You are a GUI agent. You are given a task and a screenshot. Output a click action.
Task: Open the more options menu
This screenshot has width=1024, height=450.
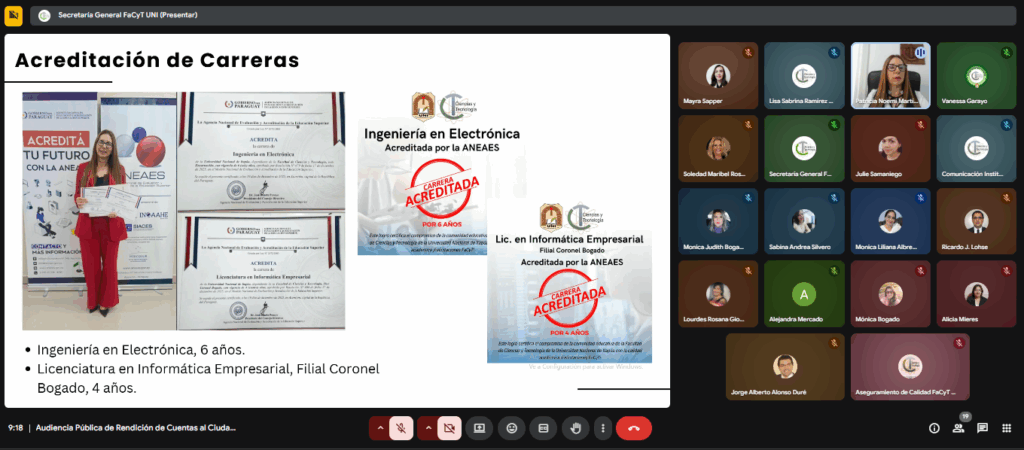[x=602, y=428]
